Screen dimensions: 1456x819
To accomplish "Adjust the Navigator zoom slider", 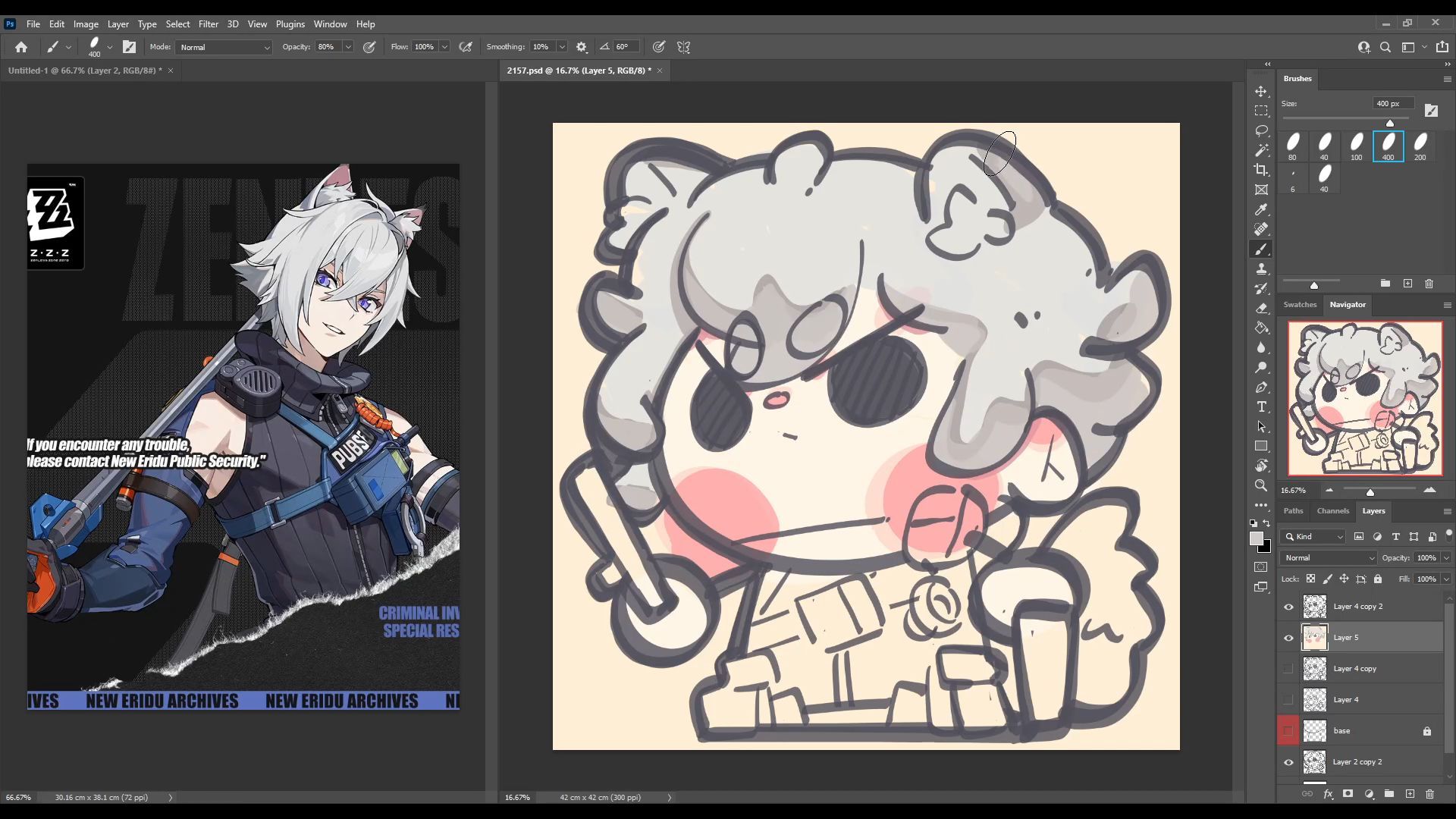I will coord(1370,492).
